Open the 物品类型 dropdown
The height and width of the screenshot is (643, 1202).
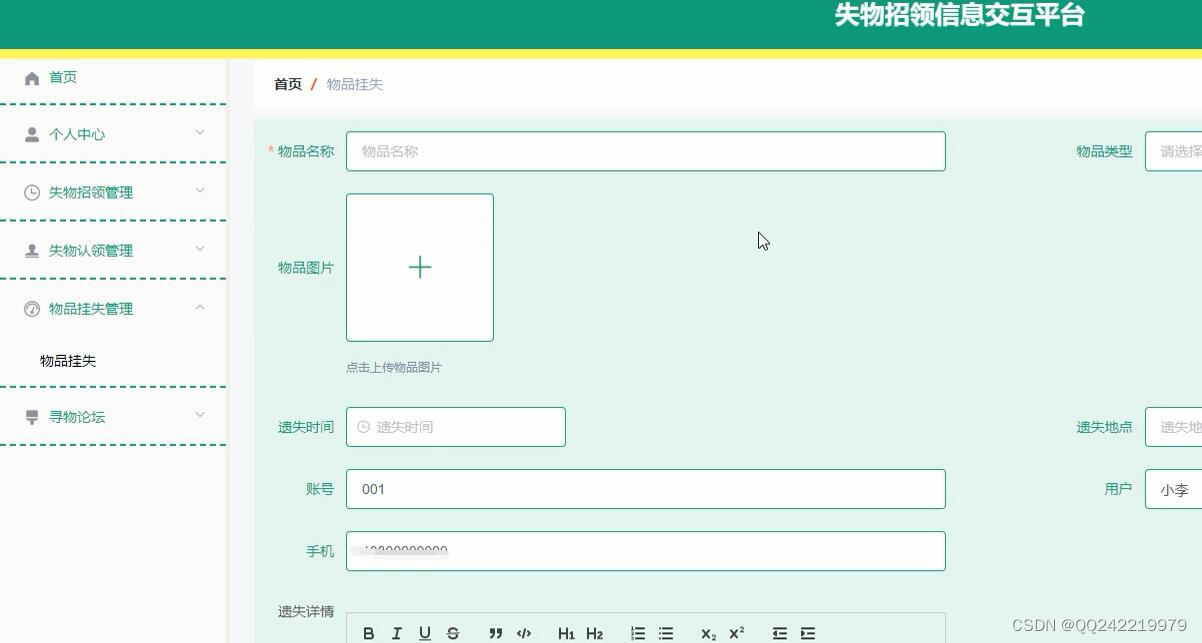tap(1173, 151)
